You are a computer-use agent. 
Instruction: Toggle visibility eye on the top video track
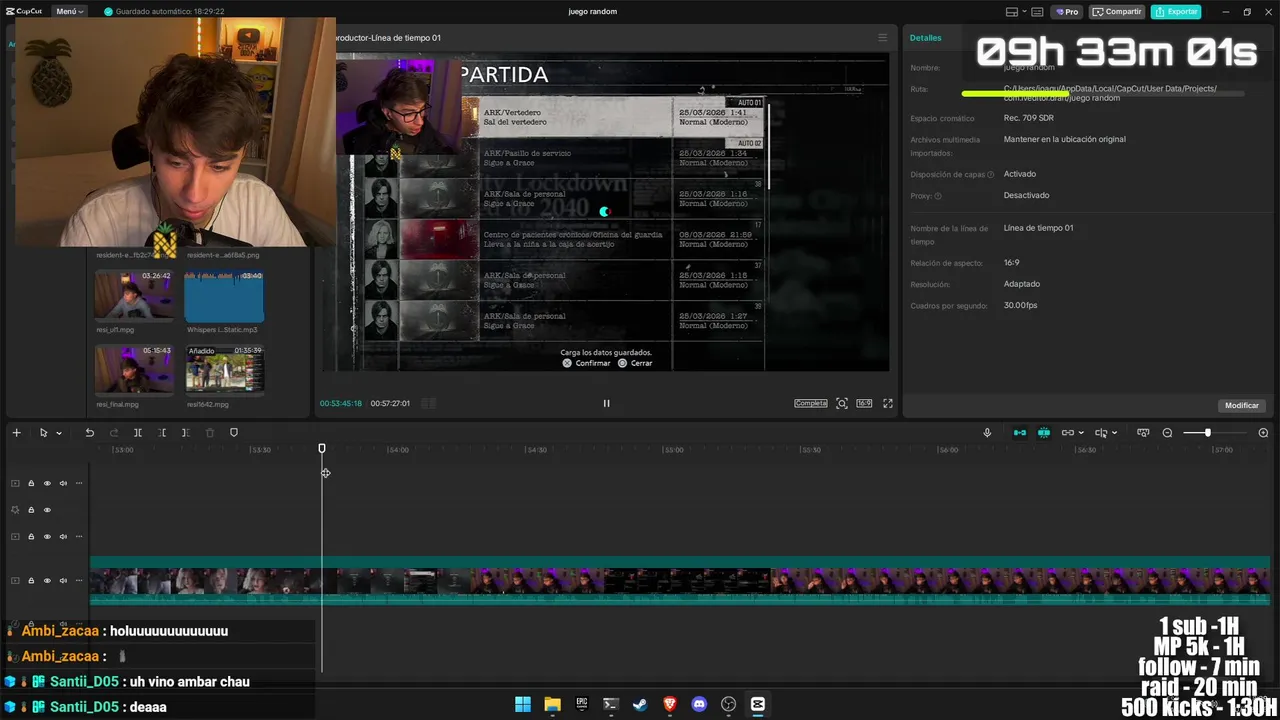tap(47, 483)
